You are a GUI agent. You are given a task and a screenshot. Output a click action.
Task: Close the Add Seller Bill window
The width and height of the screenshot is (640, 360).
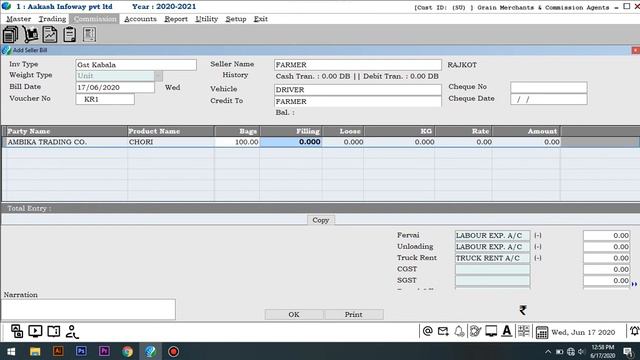(636, 50)
